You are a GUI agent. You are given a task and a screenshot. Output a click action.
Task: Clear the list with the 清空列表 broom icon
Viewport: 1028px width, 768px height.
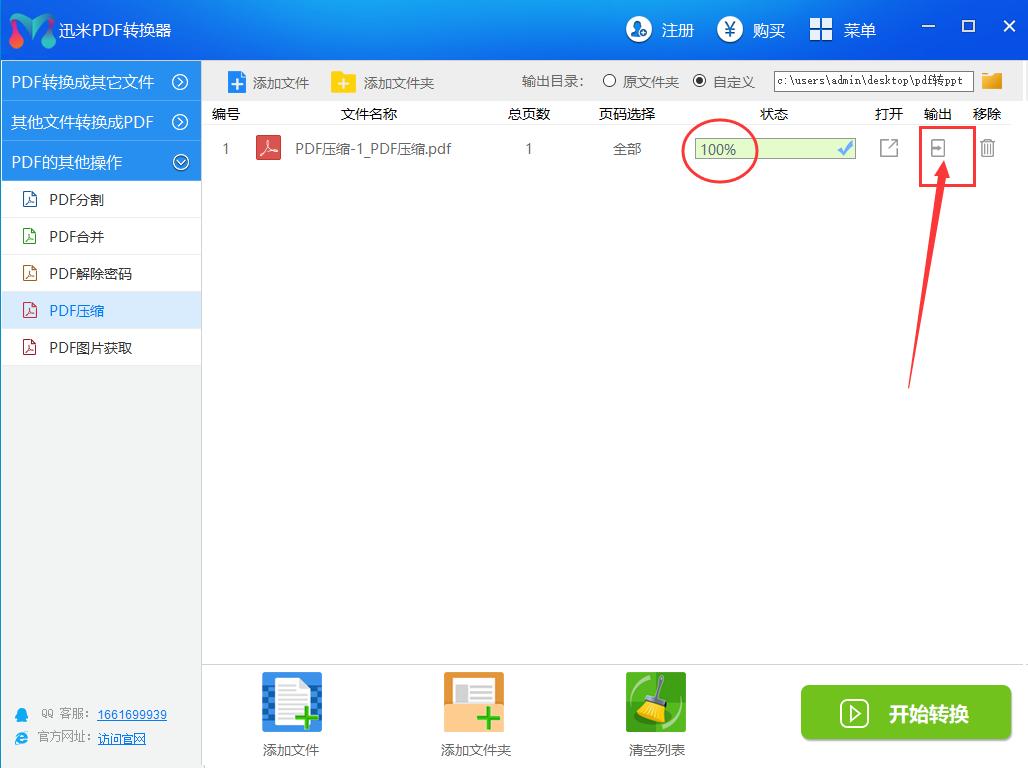click(x=655, y=702)
